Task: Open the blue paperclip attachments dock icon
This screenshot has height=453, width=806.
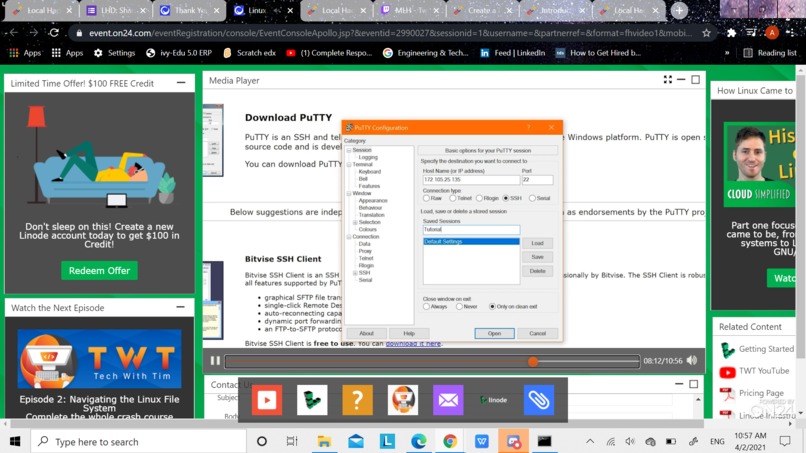Action: pyautogui.click(x=539, y=400)
